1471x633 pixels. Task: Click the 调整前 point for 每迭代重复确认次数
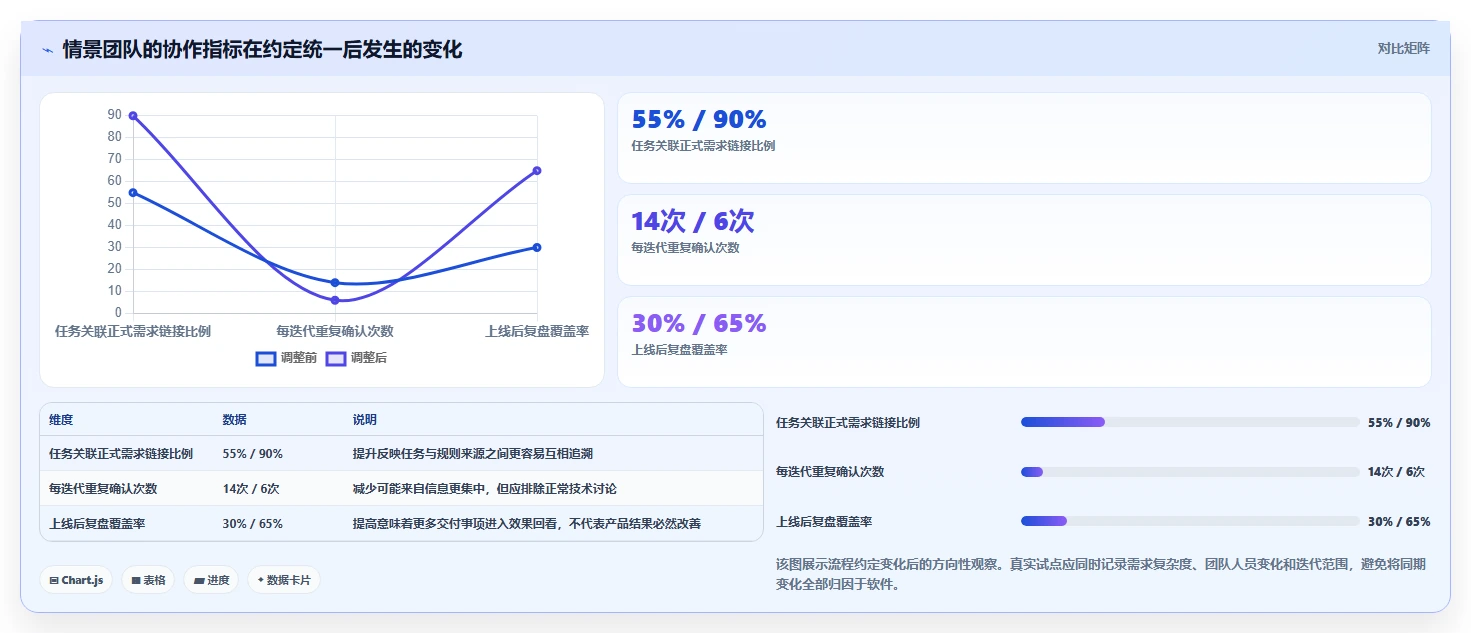coord(335,283)
